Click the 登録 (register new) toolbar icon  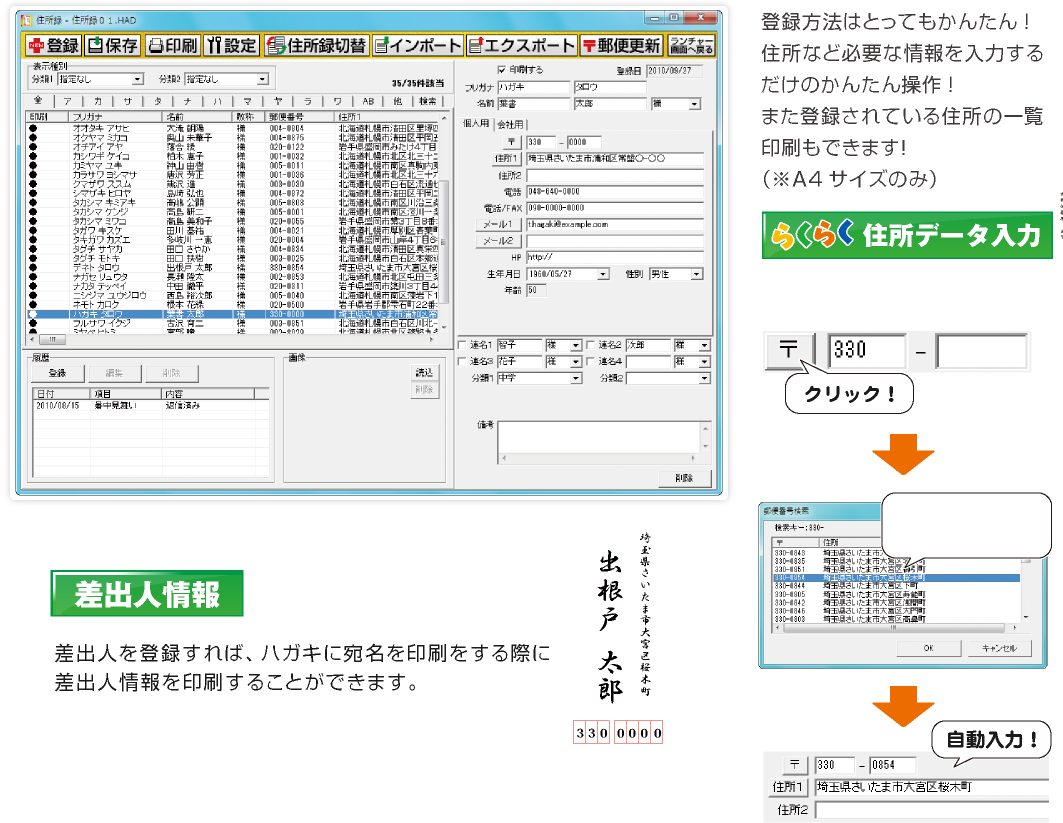52,46
